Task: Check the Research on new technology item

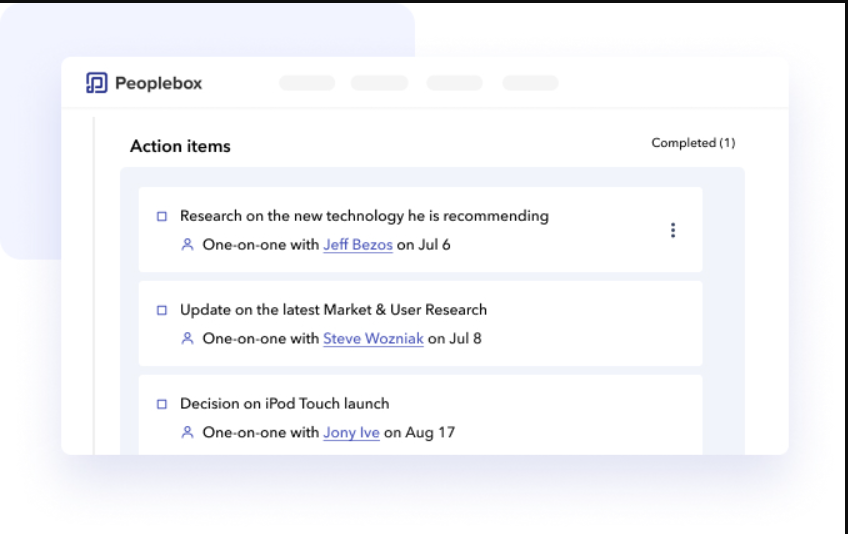Action: [x=162, y=216]
